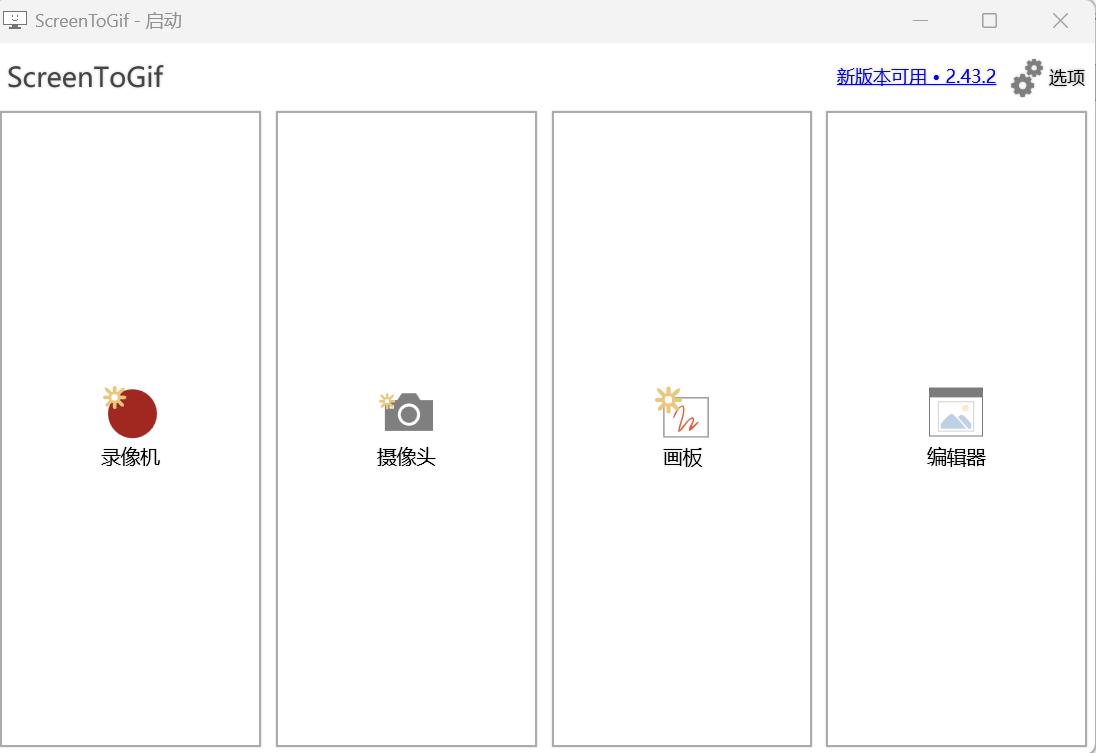Viewport: 1096px width, 753px height.
Task: Open the 选项 options text
Action: click(x=1067, y=78)
